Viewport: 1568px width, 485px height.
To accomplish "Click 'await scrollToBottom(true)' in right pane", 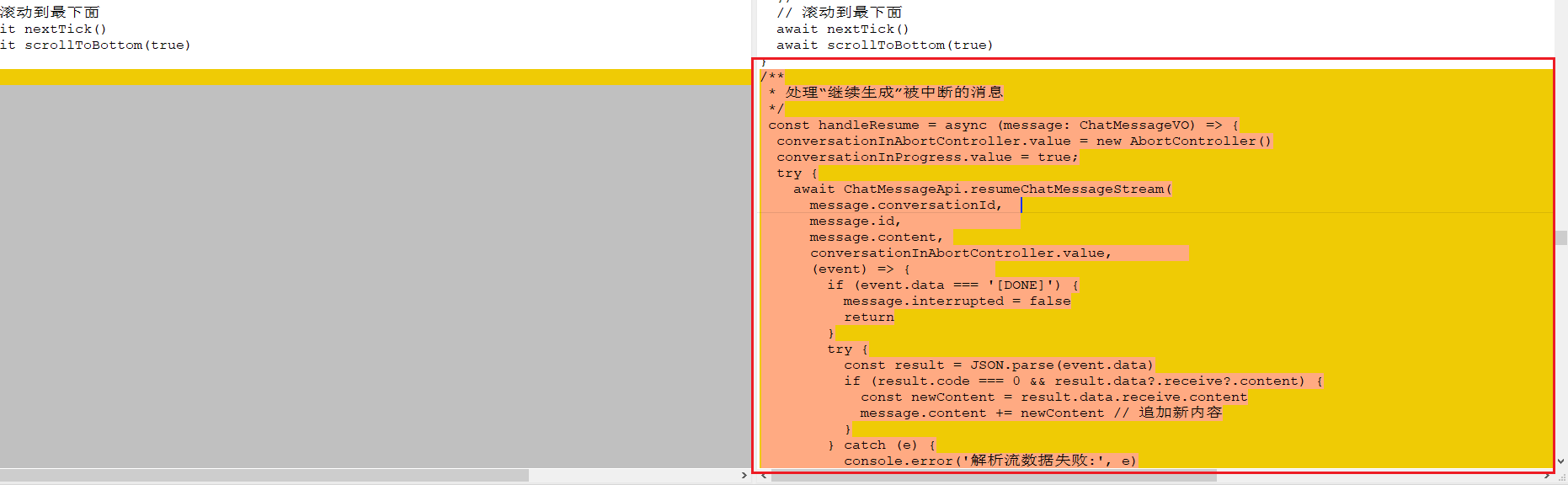I will [885, 45].
